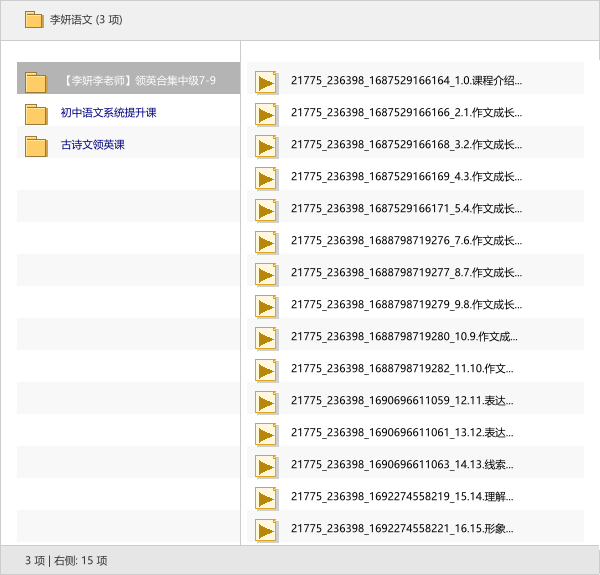Click video icon for file ending 166169_4.3
The image size is (600, 575).
(266, 178)
